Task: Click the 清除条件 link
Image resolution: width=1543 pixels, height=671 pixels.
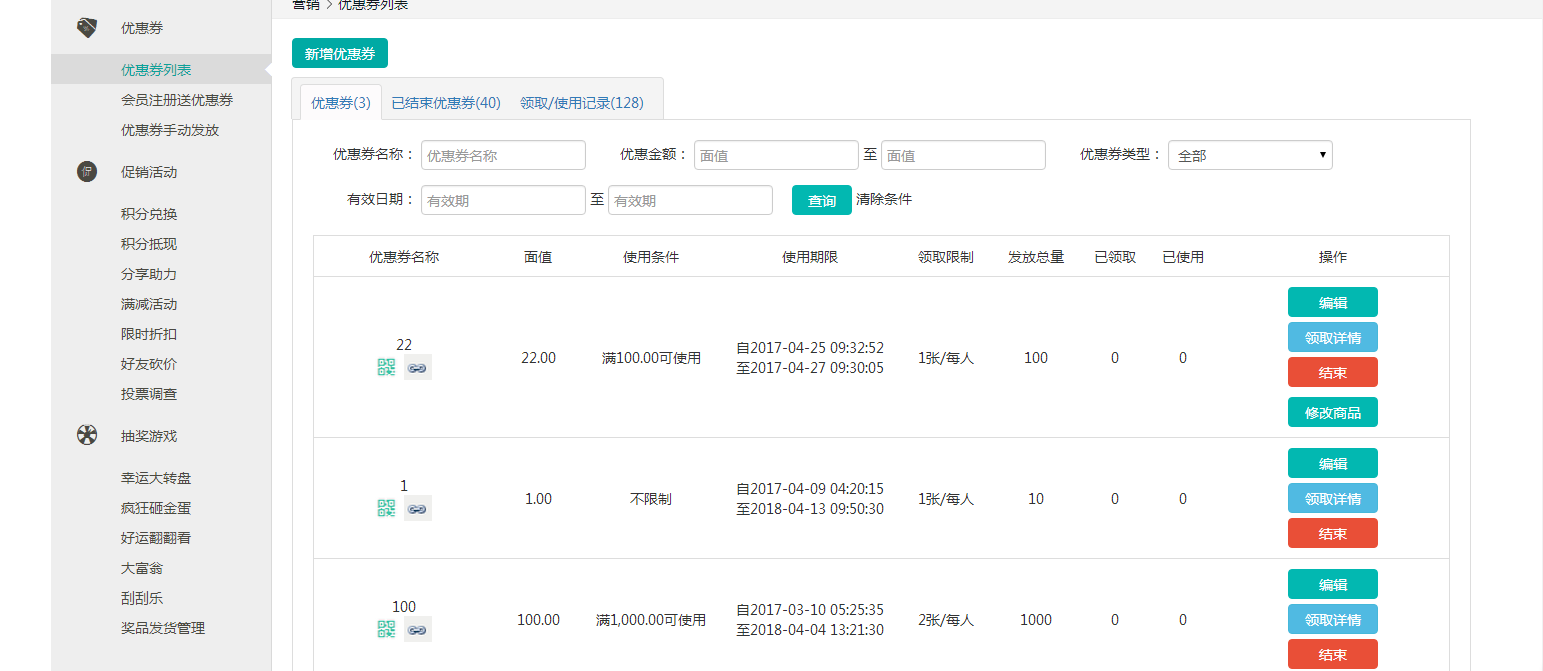Action: (884, 199)
